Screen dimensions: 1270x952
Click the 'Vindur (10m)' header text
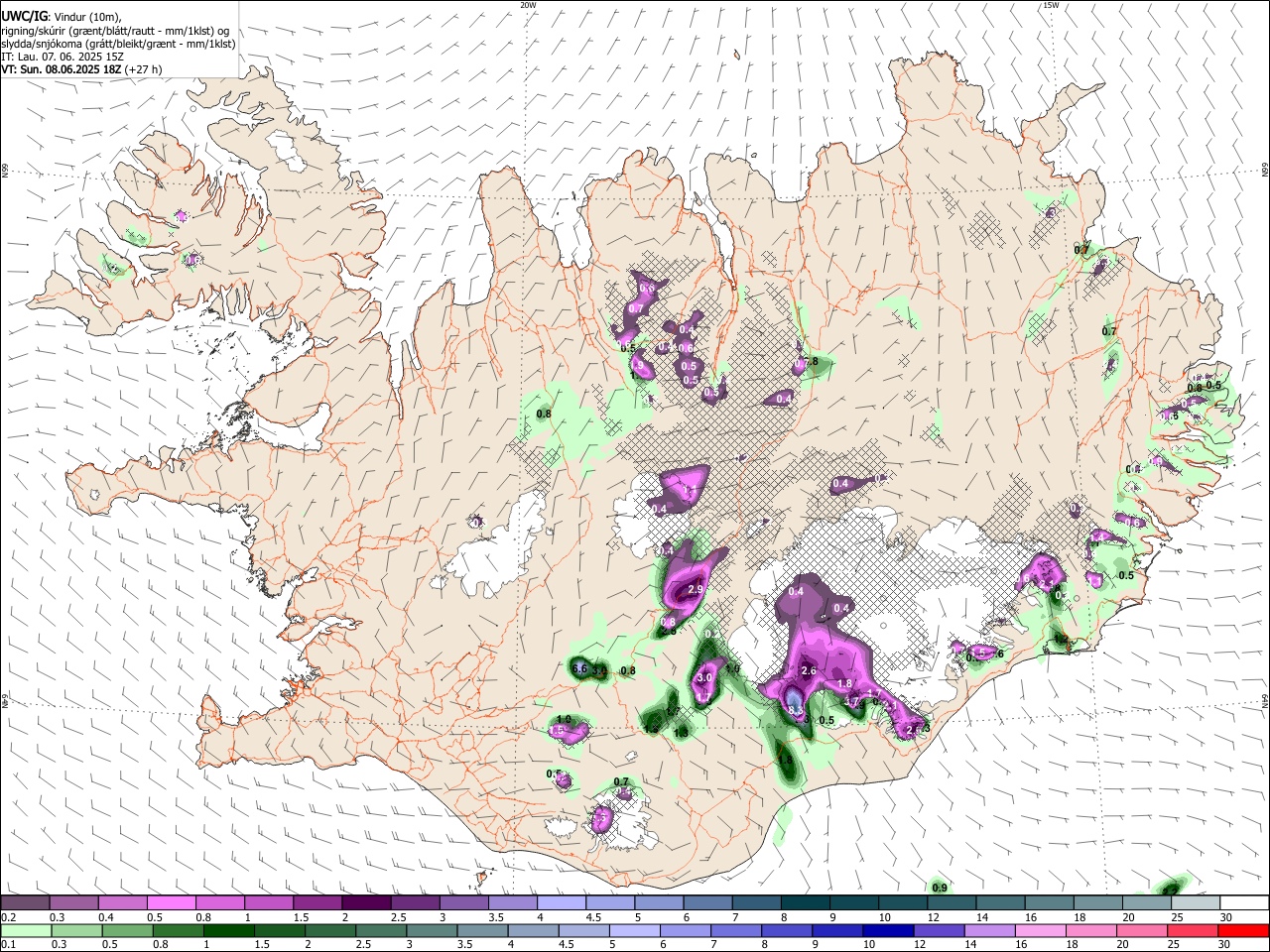(88, 17)
